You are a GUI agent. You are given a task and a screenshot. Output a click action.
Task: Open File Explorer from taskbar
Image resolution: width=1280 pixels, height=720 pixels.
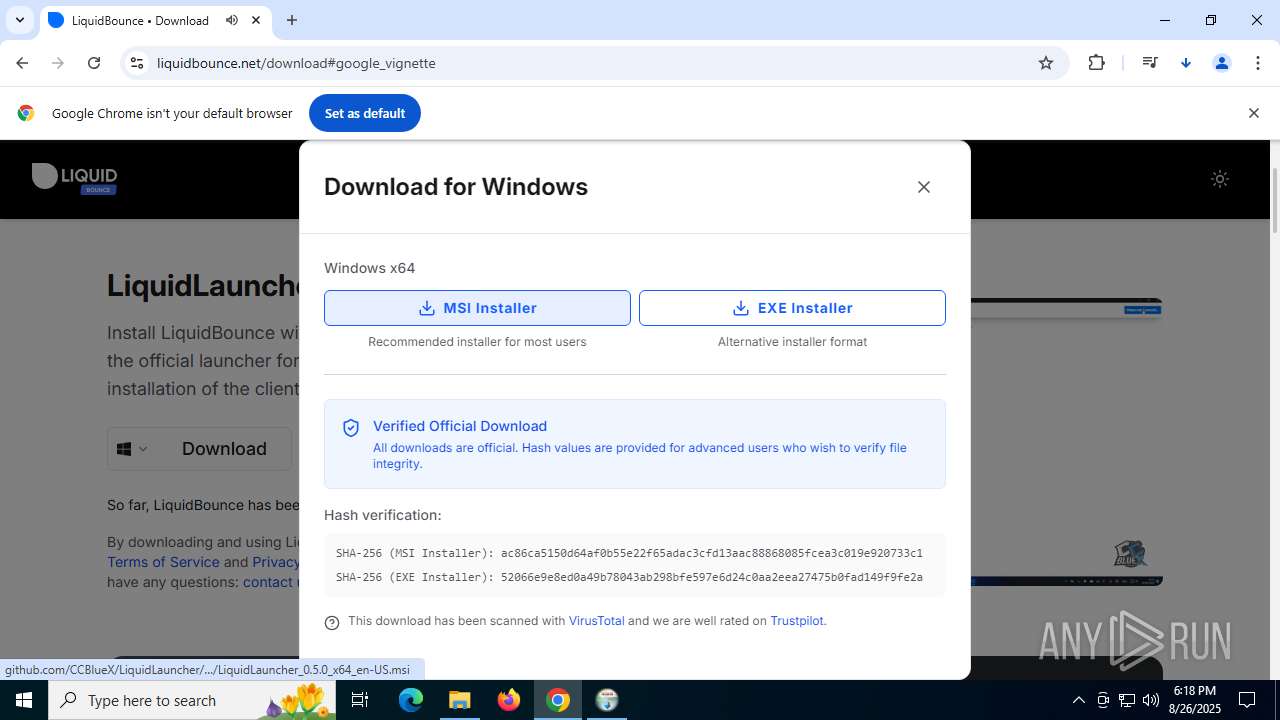(460, 700)
